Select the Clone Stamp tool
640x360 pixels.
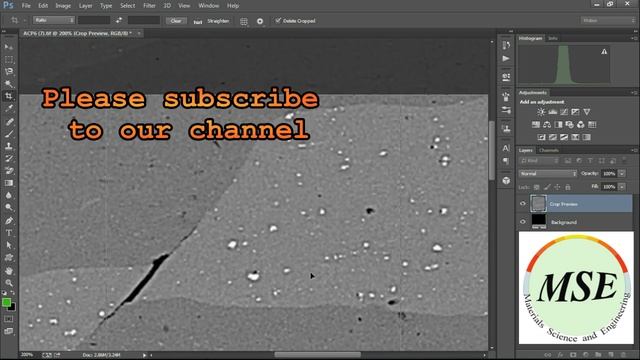tap(9, 146)
